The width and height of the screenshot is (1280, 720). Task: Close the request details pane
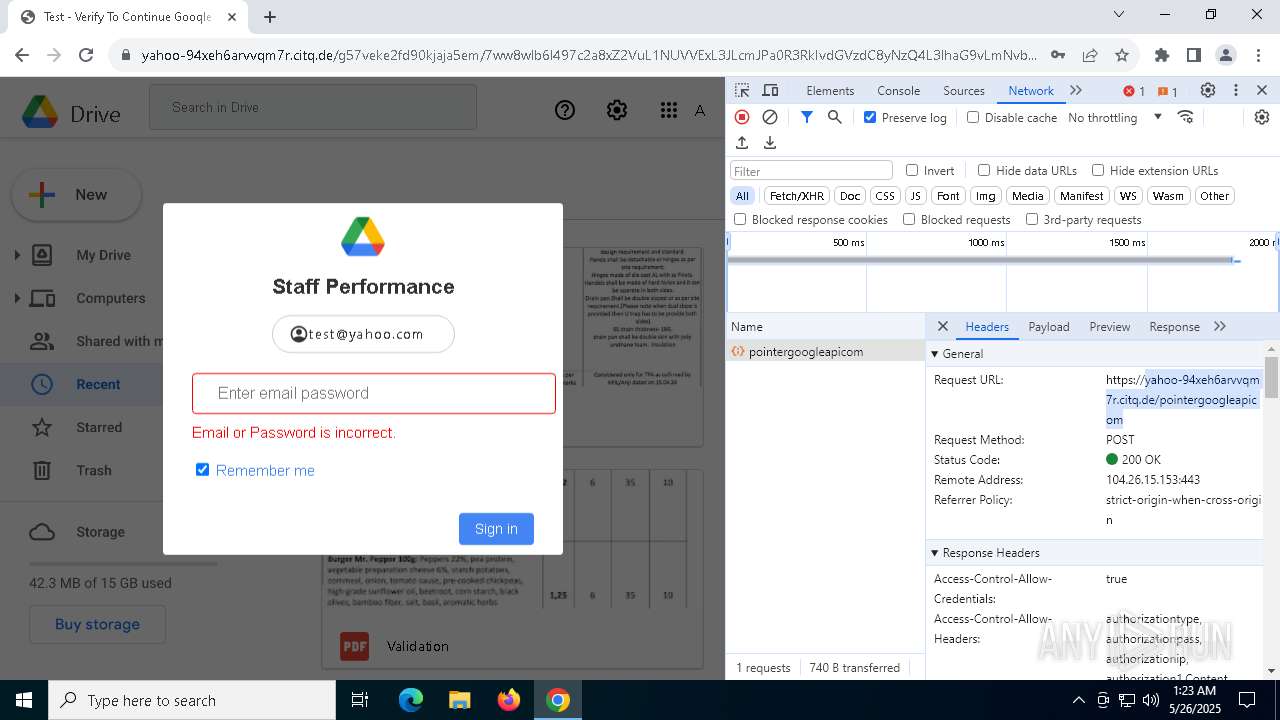[942, 326]
